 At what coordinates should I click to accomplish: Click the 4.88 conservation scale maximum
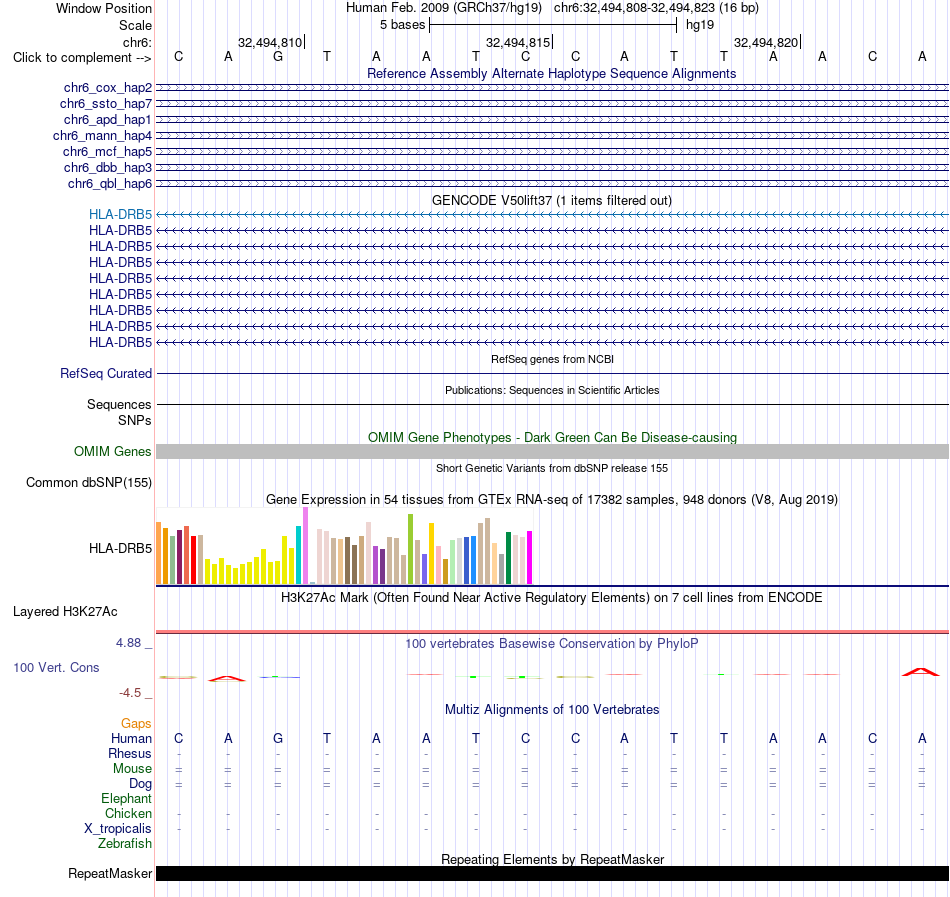(128, 643)
